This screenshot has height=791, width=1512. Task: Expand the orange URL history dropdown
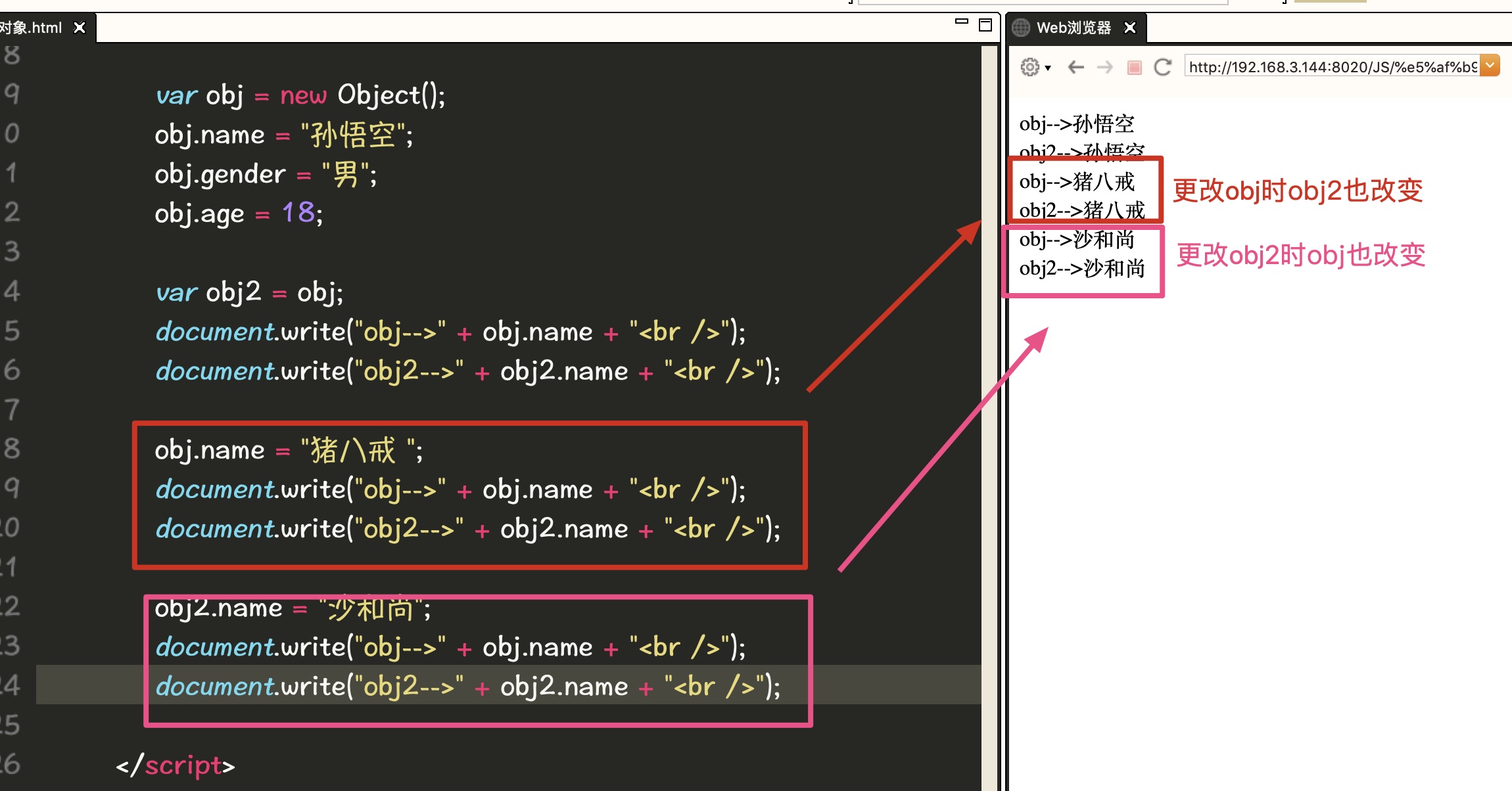tap(1490, 66)
